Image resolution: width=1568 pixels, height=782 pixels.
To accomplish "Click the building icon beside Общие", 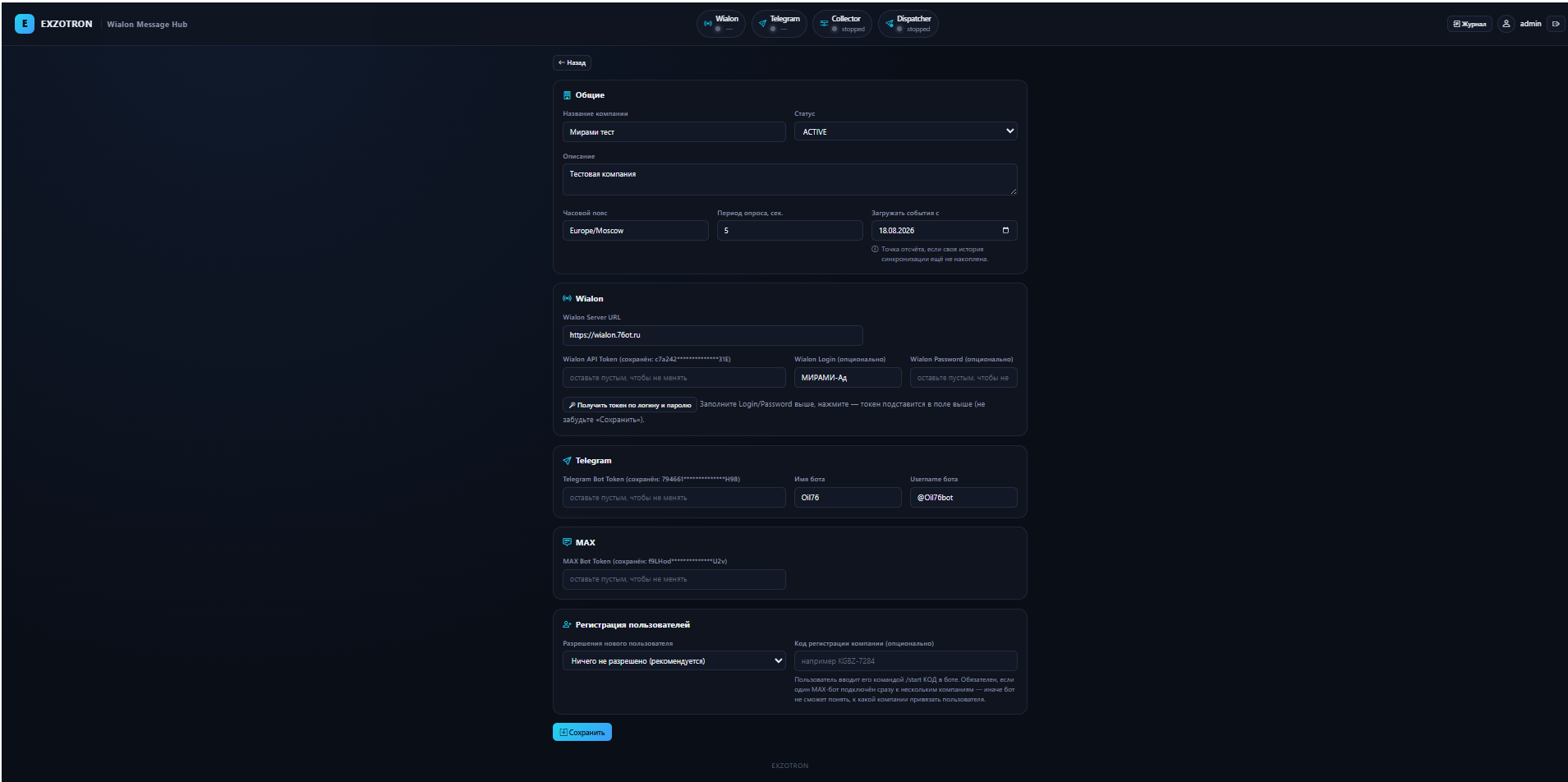I will (567, 95).
